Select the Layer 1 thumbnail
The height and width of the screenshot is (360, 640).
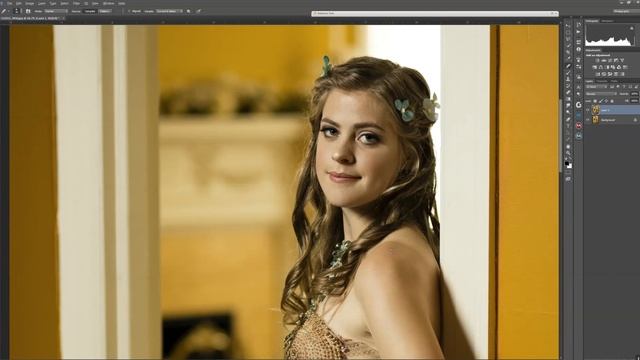(596, 110)
